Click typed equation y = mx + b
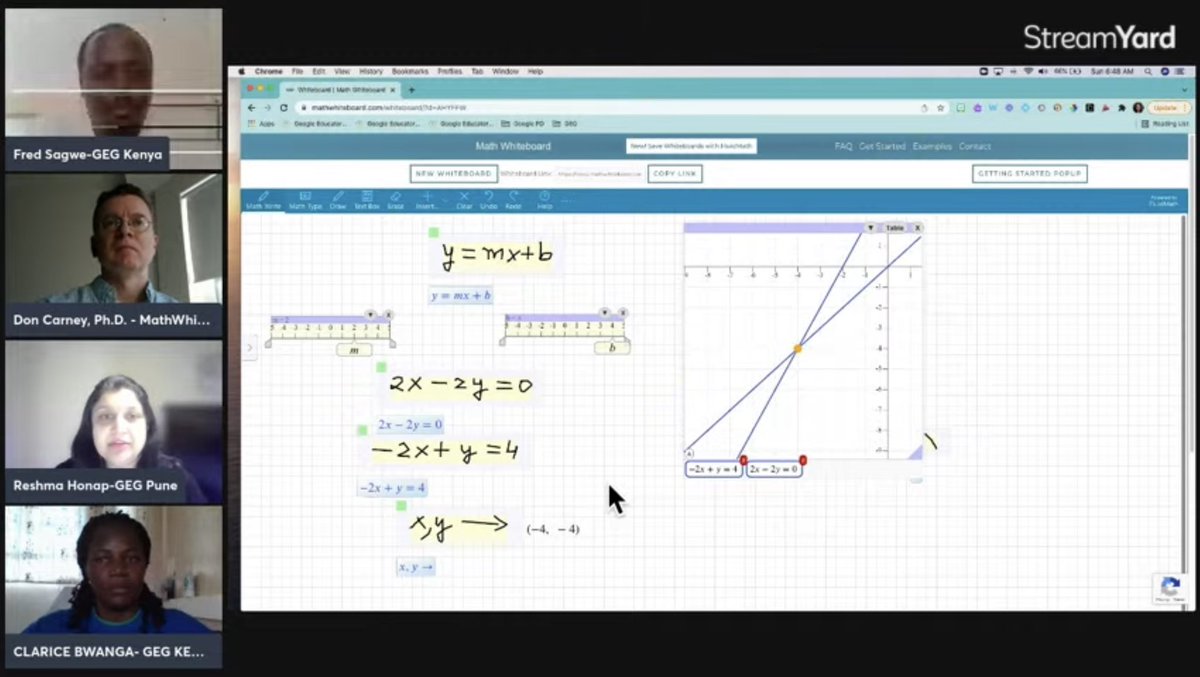 click(461, 296)
